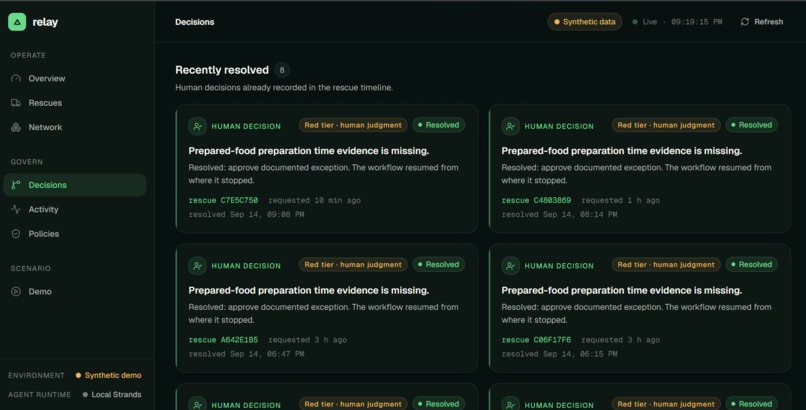
Task: Click Resolved badge on rescue C4803869 card
Action: pos(752,125)
